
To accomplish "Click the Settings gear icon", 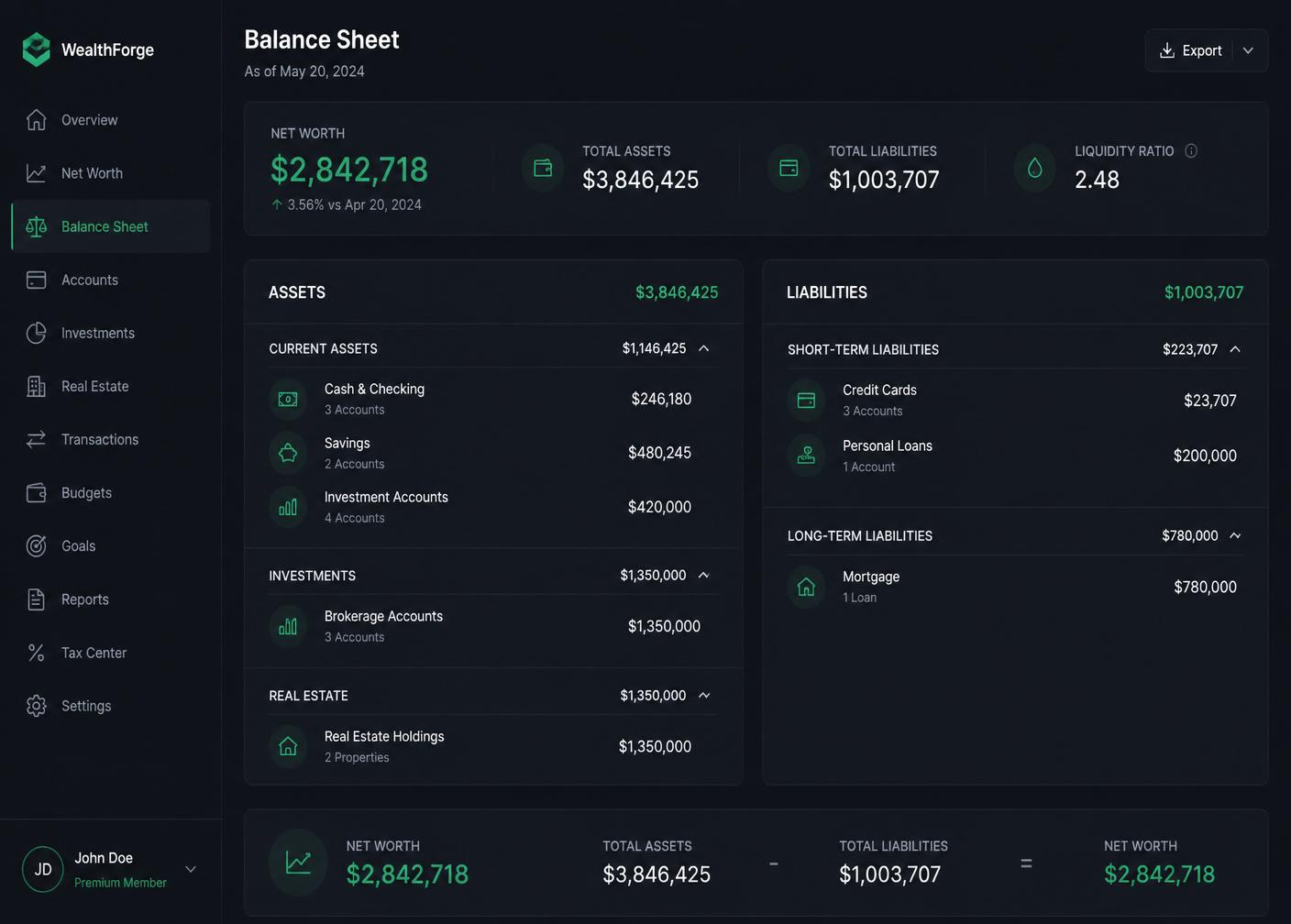I will (37, 706).
